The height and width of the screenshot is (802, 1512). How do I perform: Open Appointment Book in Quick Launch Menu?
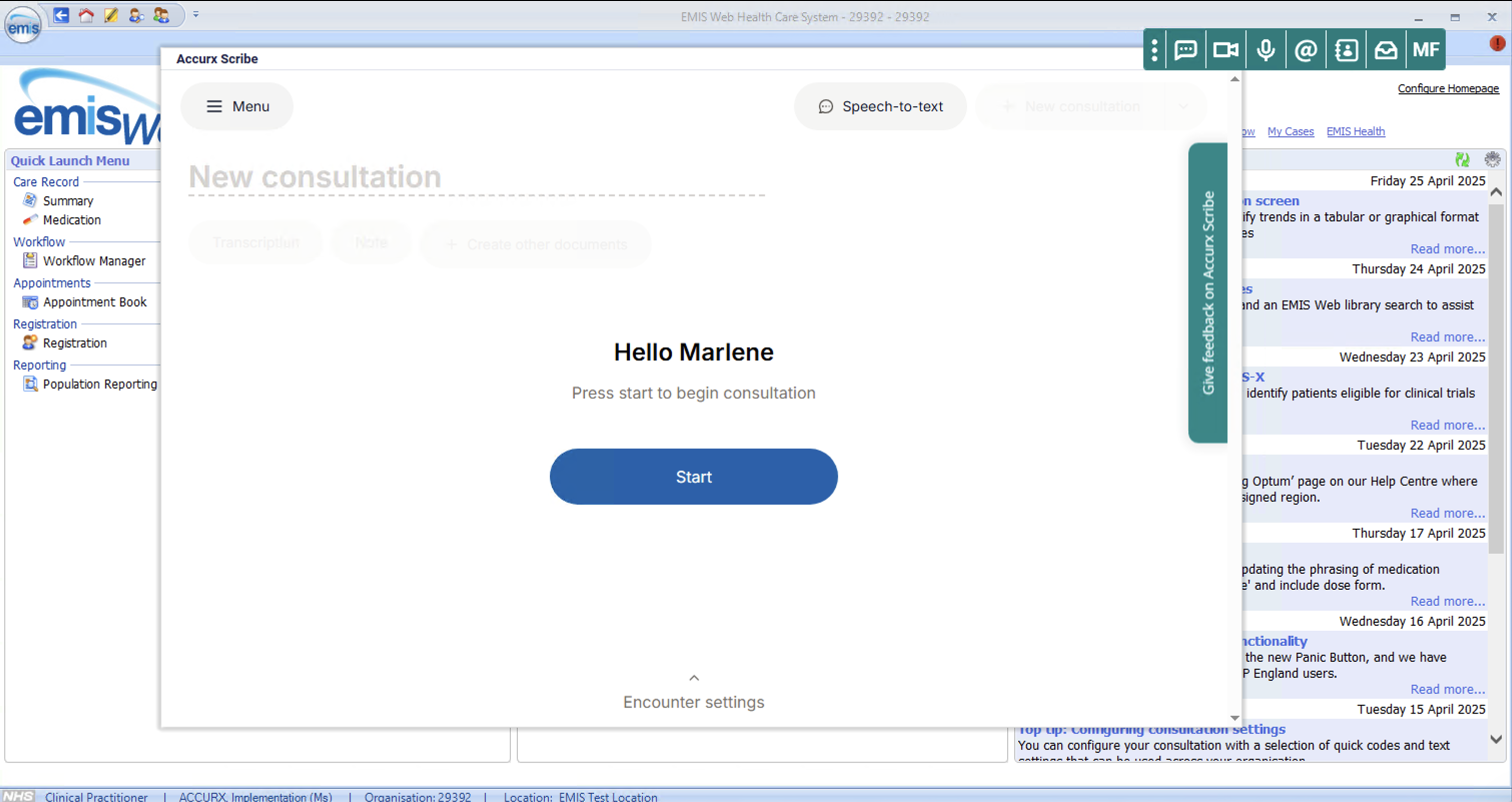[95, 302]
